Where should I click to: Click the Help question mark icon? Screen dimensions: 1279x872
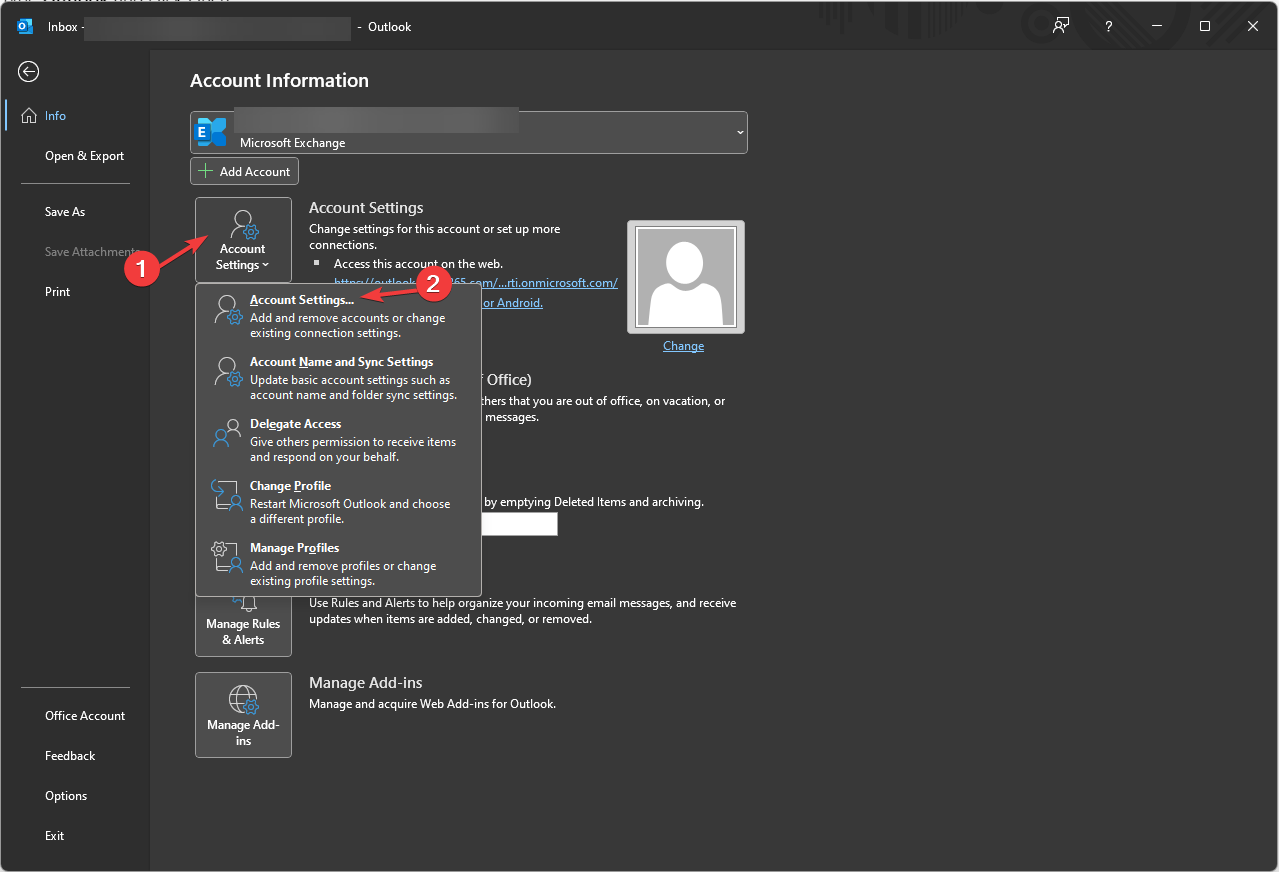click(1109, 27)
